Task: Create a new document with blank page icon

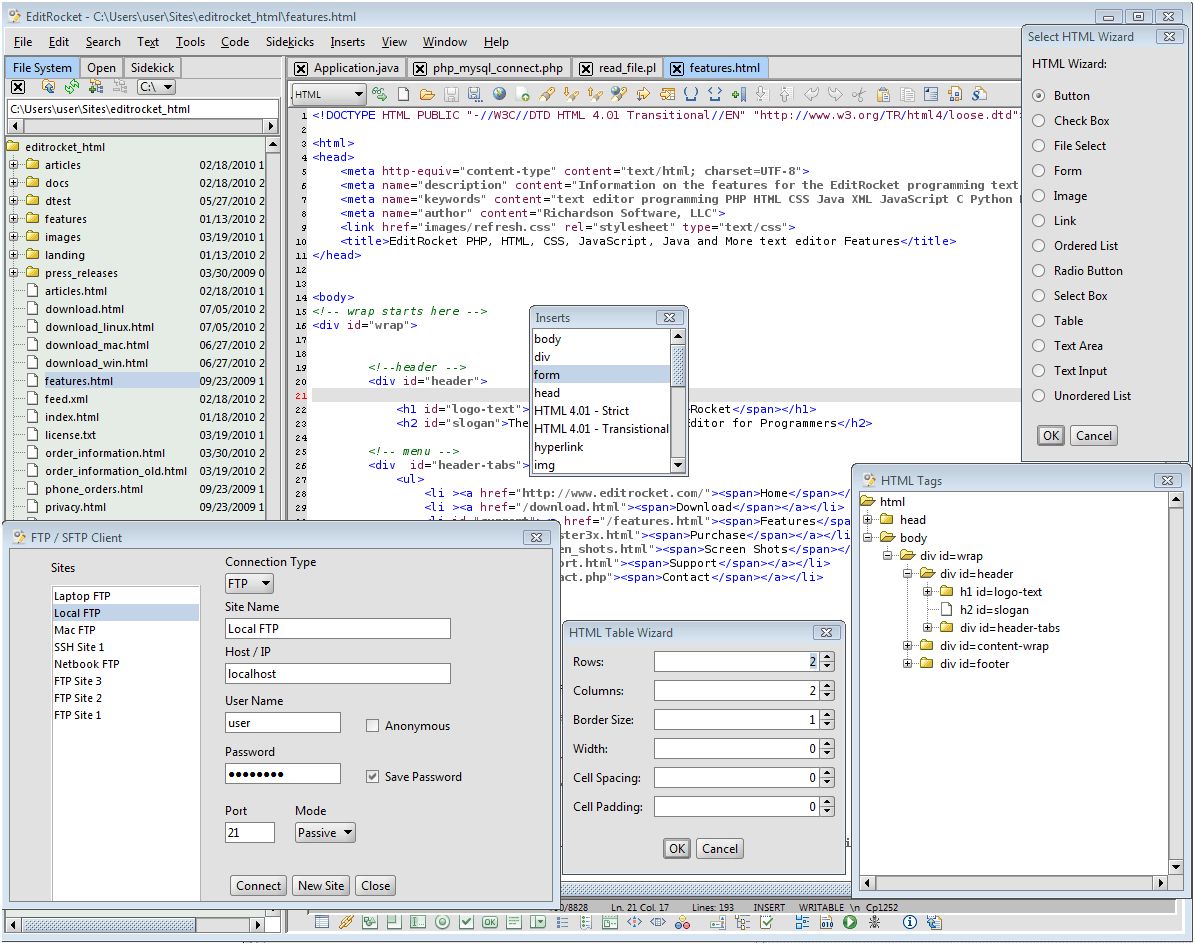Action: tap(403, 93)
